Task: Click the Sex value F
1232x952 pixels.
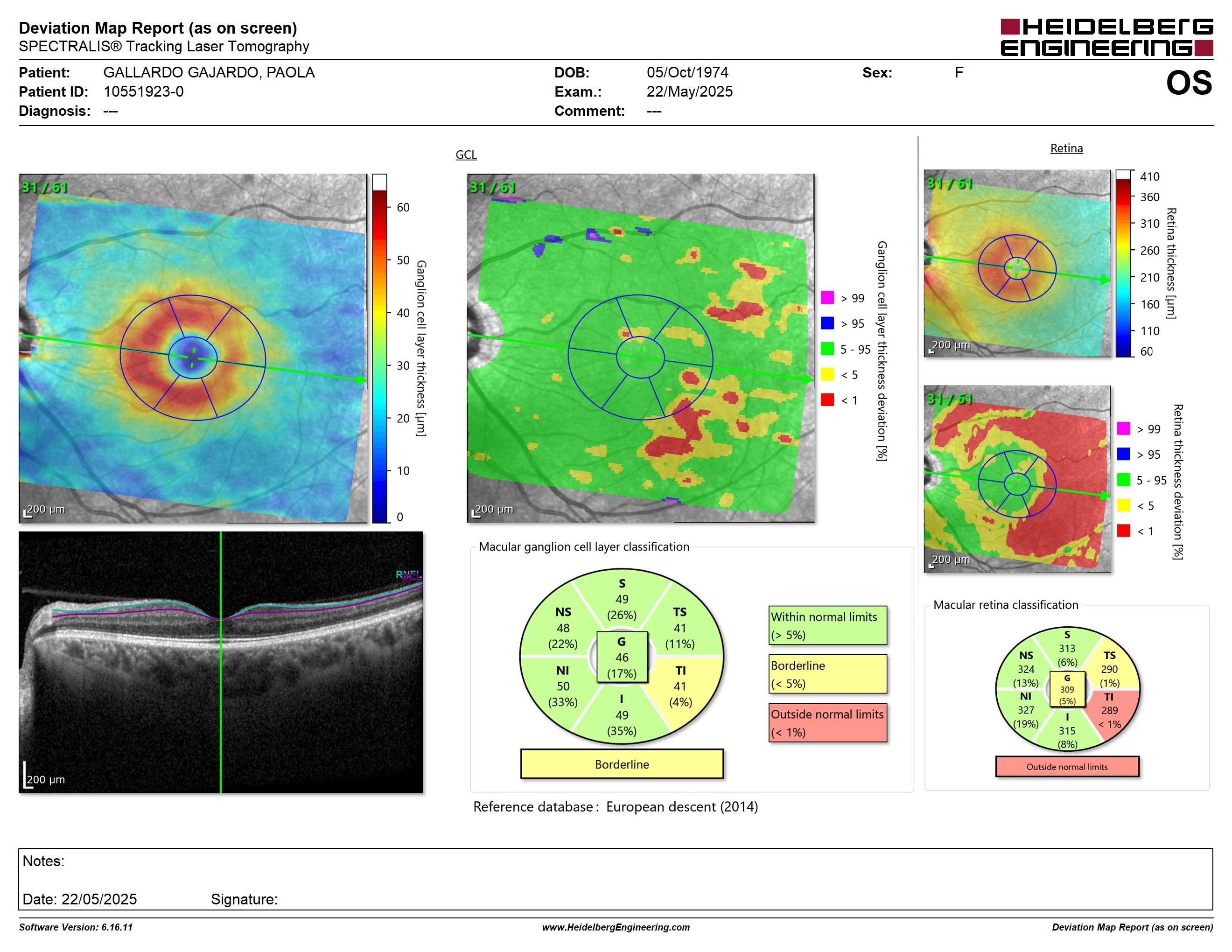Action: pos(959,72)
